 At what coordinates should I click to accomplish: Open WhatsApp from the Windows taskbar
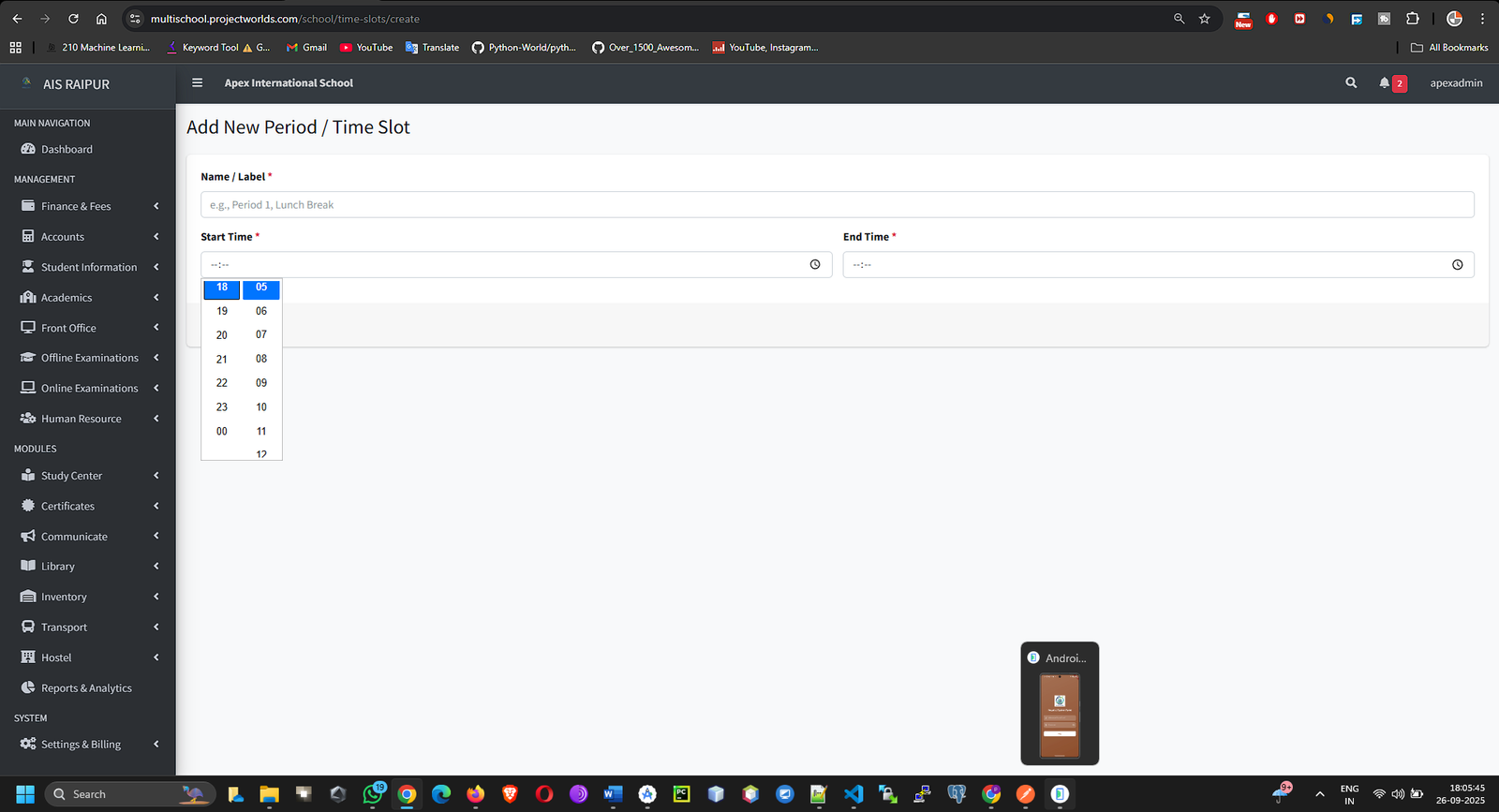[373, 794]
